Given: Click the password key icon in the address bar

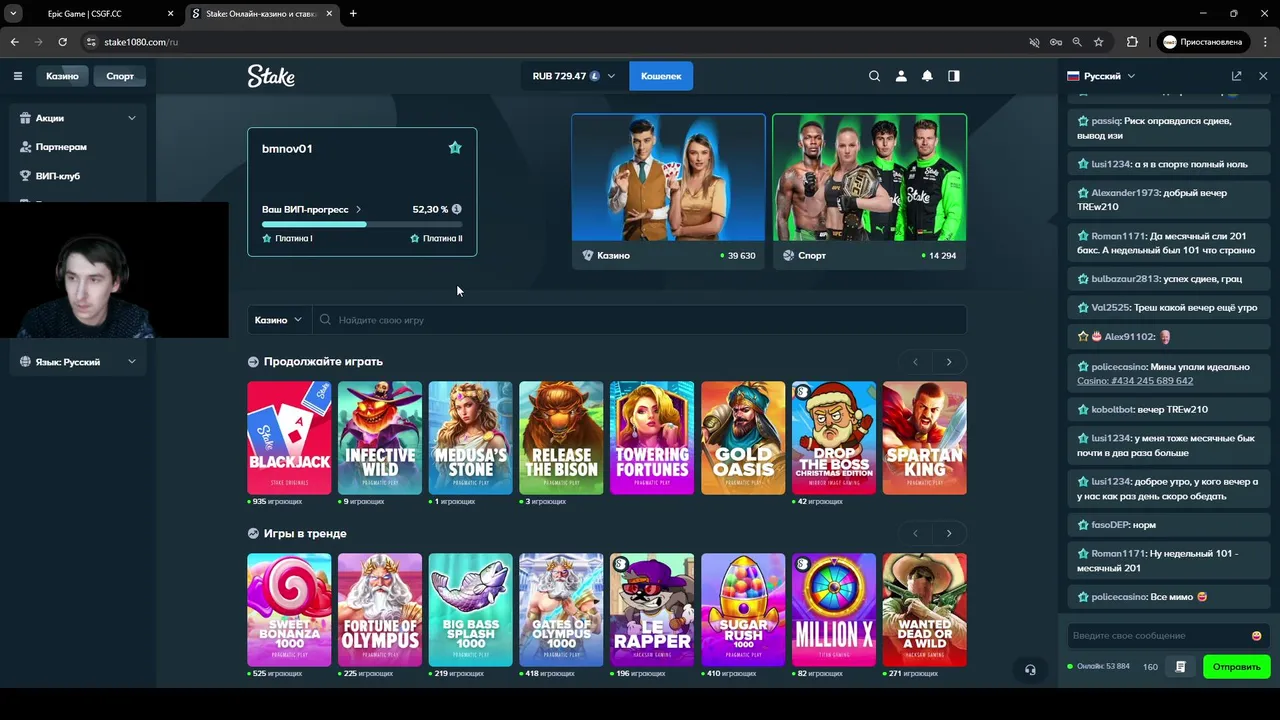Looking at the screenshot, I should tap(1056, 42).
